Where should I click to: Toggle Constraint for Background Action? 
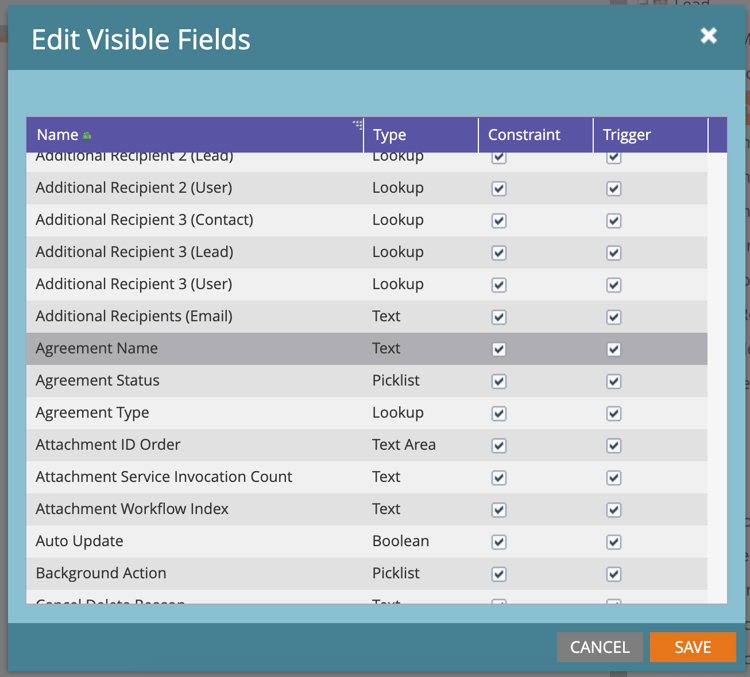pos(499,574)
